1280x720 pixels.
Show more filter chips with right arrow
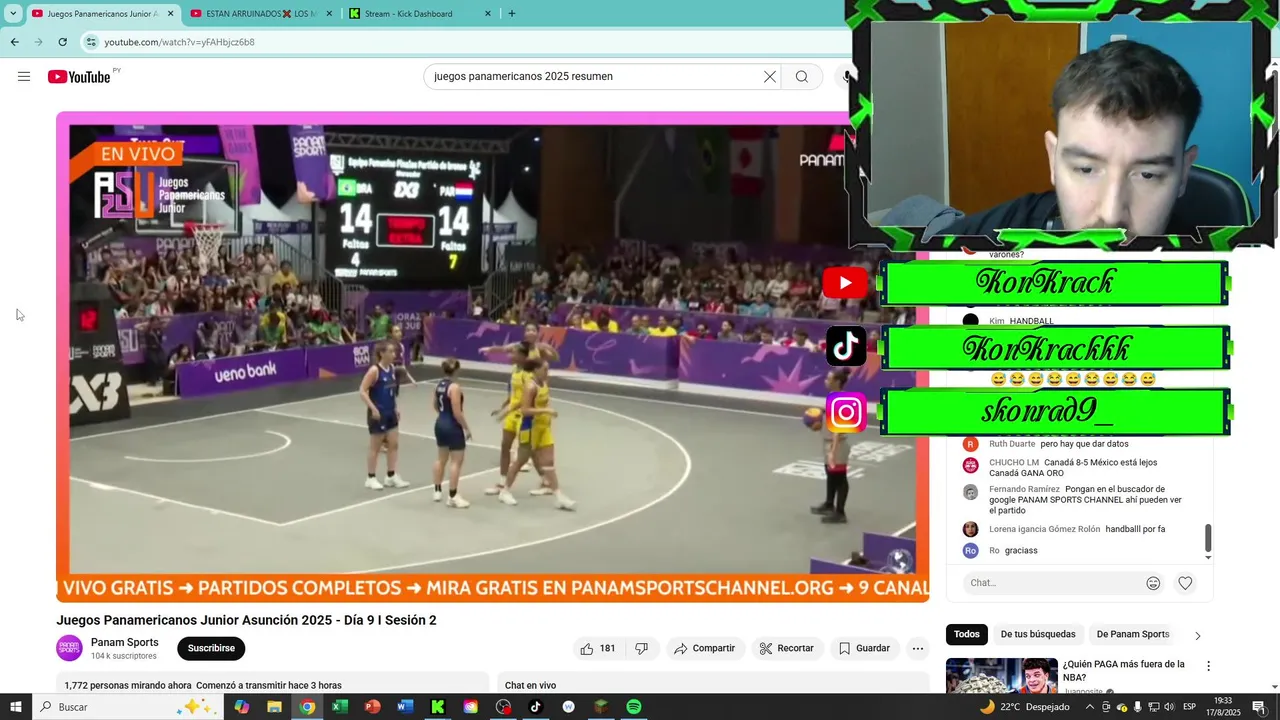coord(1197,635)
